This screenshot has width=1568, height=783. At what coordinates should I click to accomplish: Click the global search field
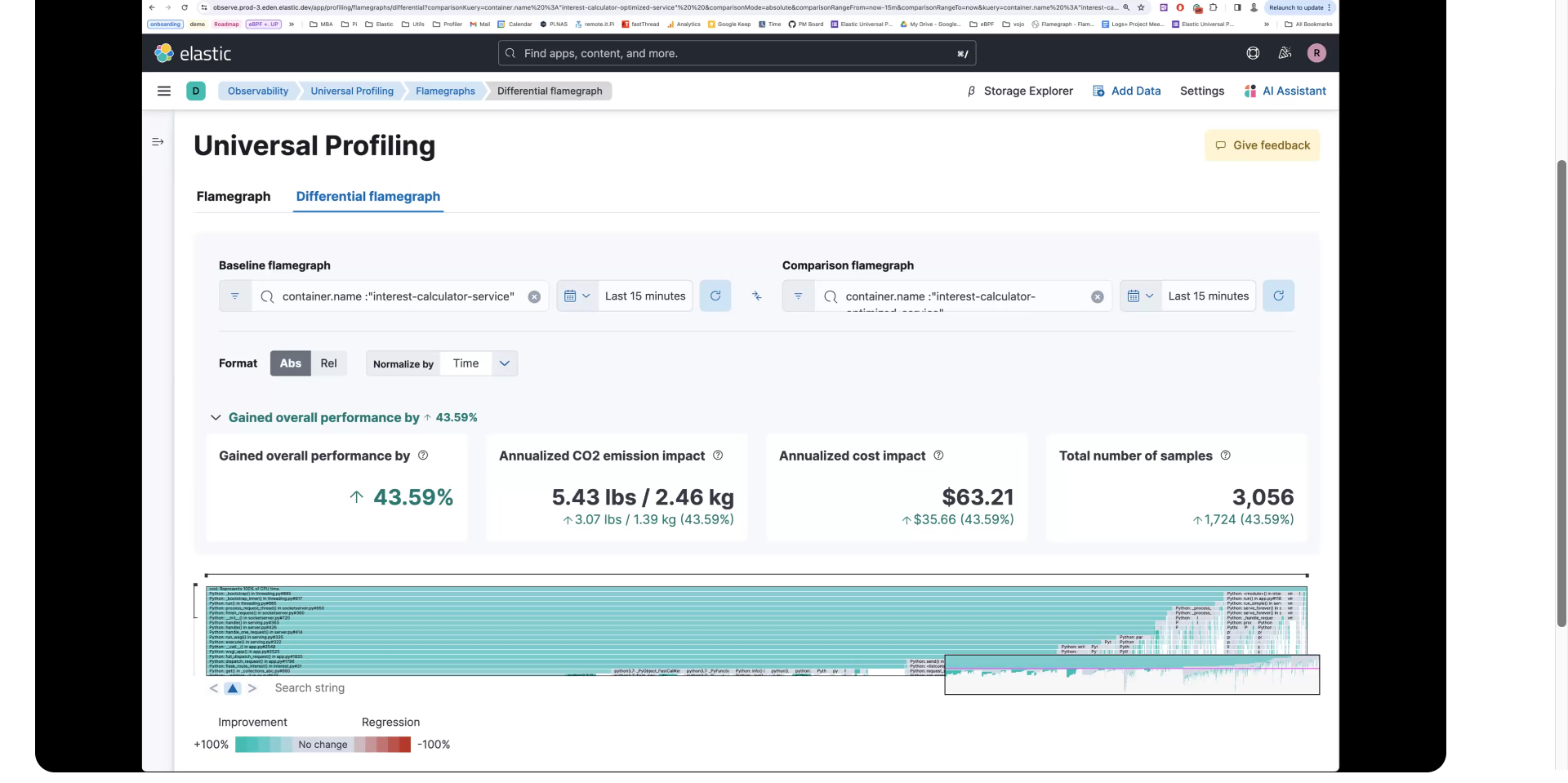pyautogui.click(x=737, y=53)
